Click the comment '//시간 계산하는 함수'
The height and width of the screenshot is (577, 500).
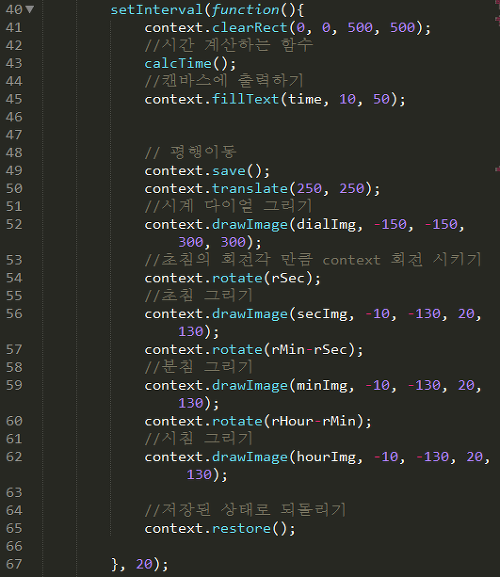(x=228, y=45)
